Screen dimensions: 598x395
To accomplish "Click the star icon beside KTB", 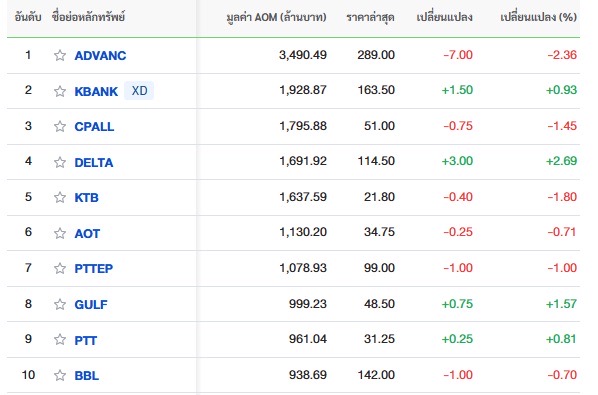I will tap(60, 197).
